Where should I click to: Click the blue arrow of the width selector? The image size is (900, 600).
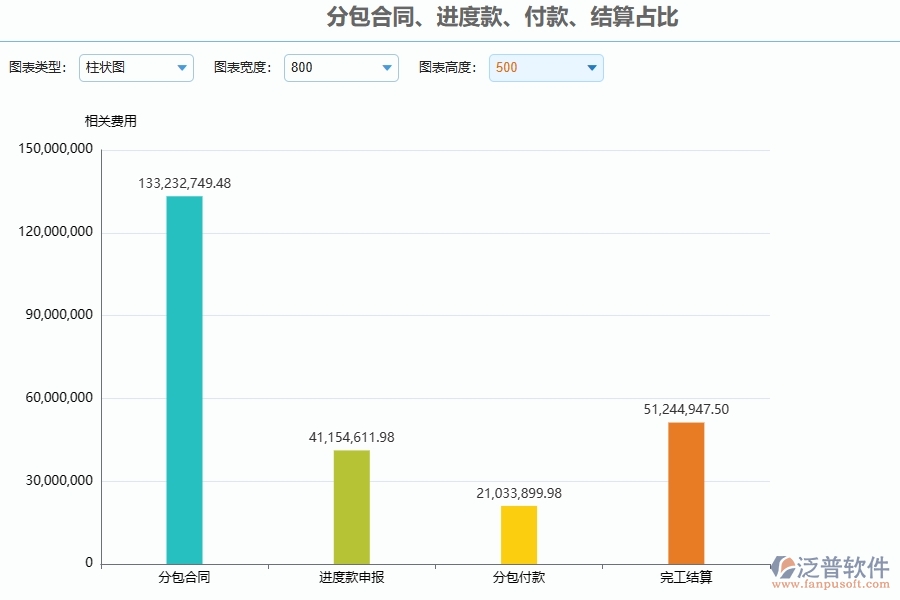pos(386,68)
